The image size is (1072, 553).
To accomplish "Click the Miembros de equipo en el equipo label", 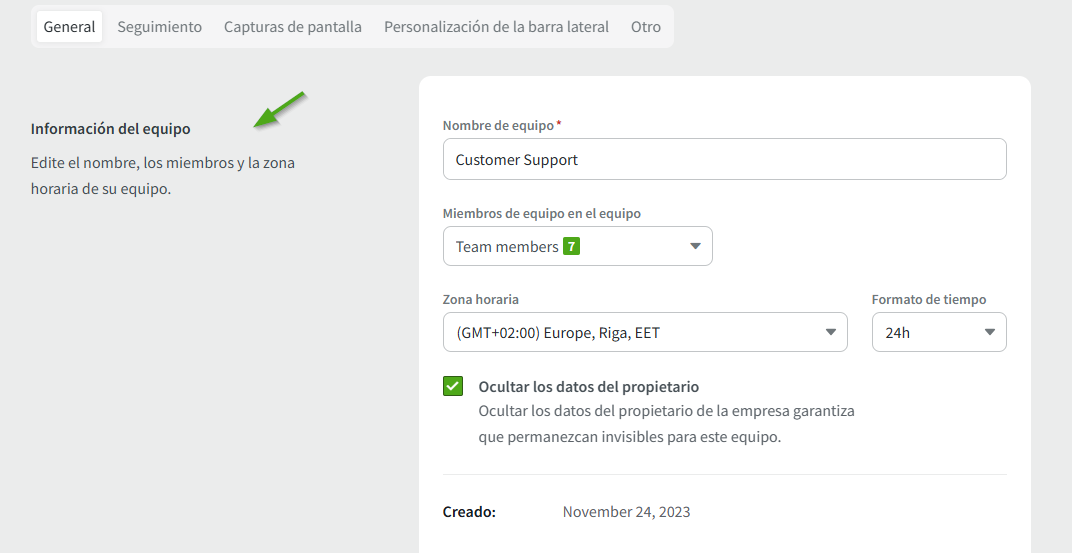I will pos(541,213).
